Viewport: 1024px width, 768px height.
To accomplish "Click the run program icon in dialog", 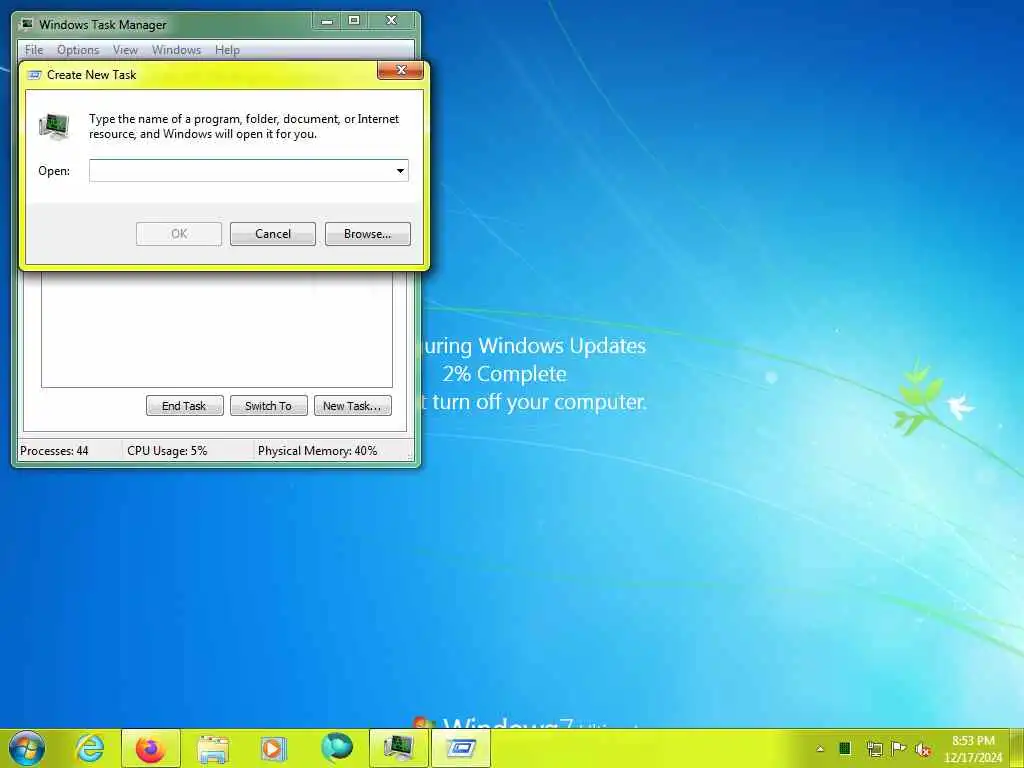I will 54,126.
